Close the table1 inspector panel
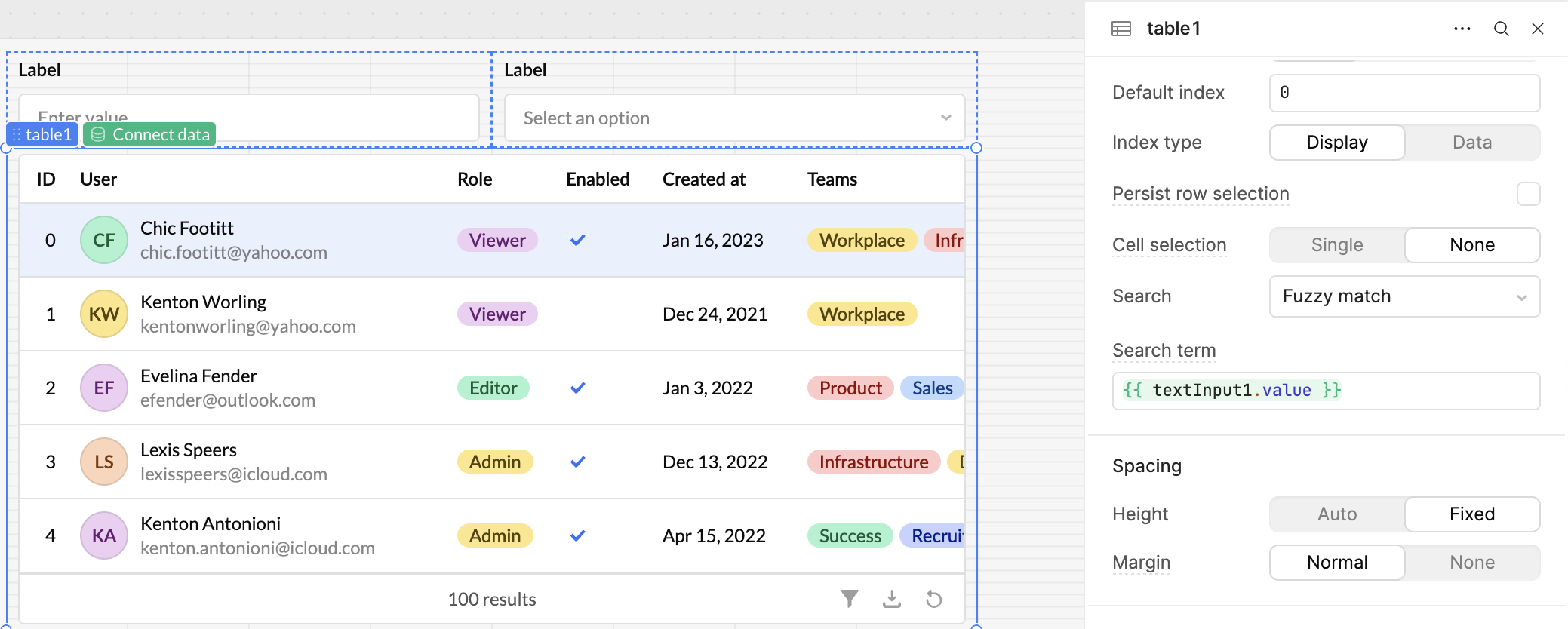This screenshot has height=629, width=1568. [1538, 29]
